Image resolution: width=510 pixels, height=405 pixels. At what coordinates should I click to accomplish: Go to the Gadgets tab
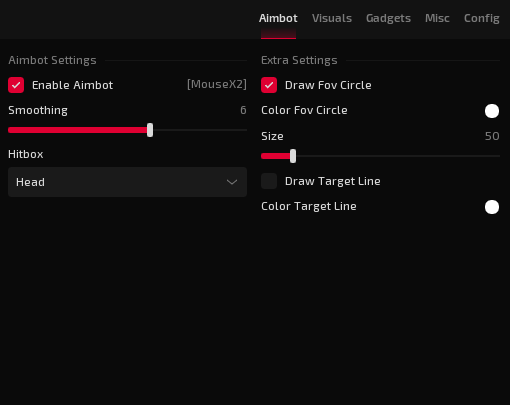click(388, 18)
